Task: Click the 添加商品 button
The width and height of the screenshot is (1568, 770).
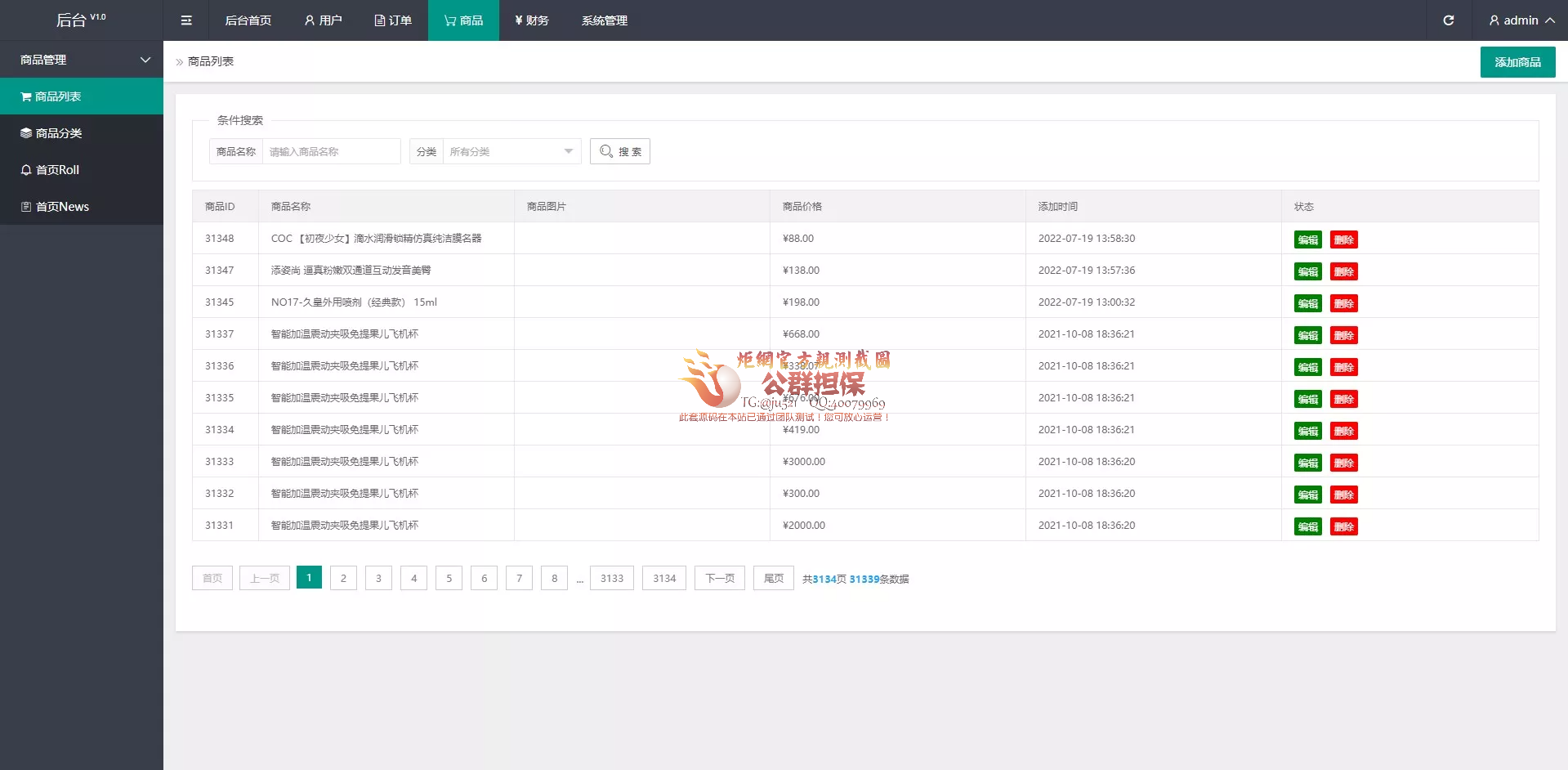Action: (x=1517, y=61)
